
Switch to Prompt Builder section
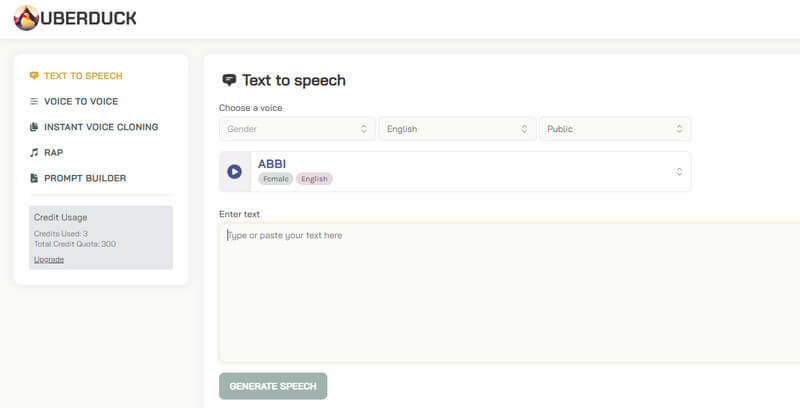point(85,178)
